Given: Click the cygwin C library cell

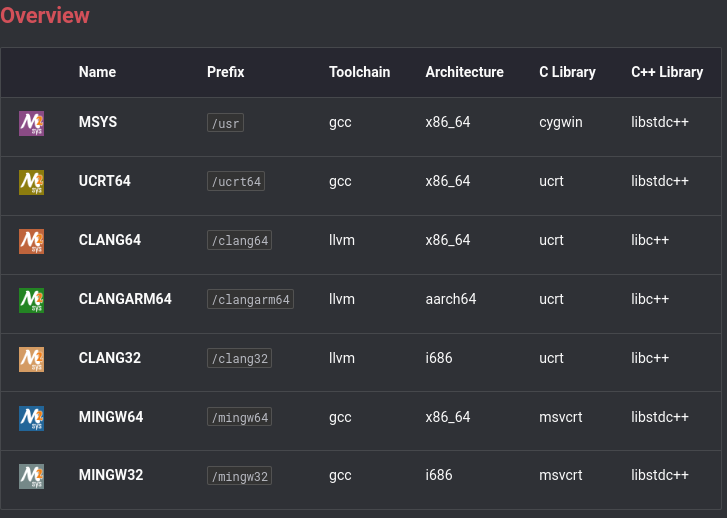Looking at the screenshot, I should tap(560, 122).
